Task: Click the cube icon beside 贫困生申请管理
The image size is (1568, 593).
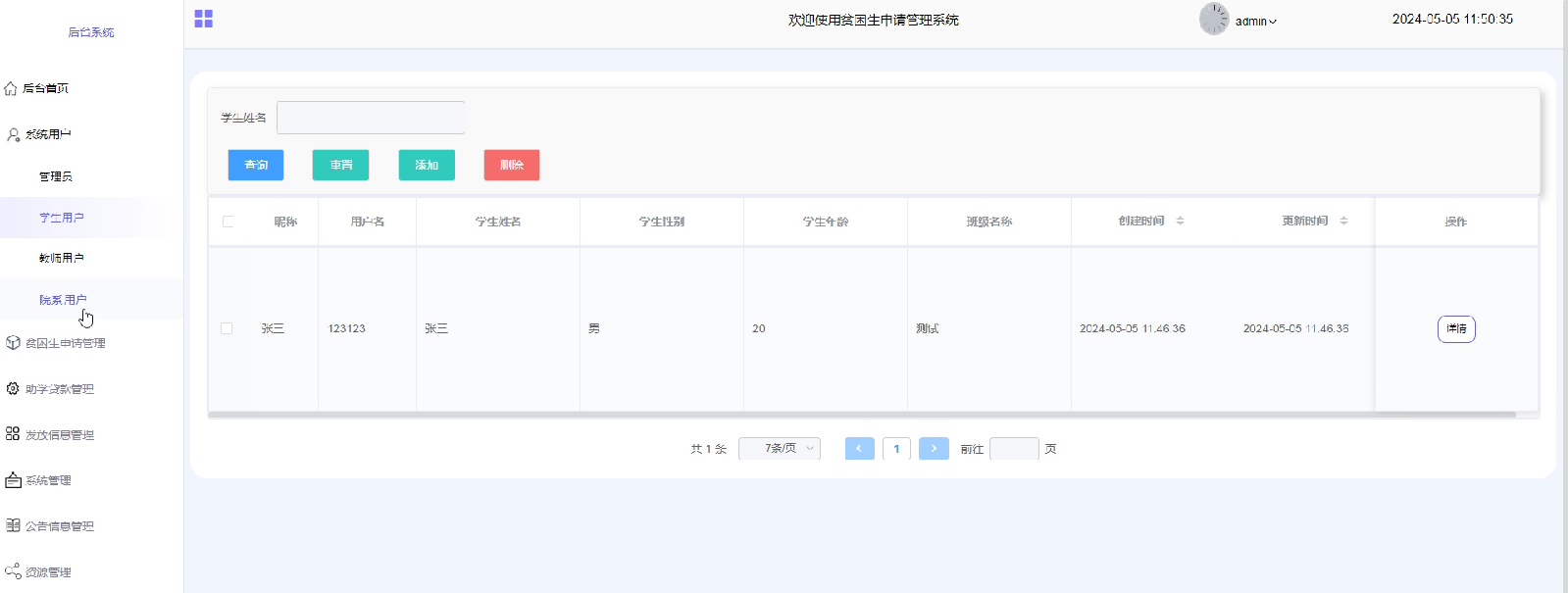Action: [x=13, y=343]
